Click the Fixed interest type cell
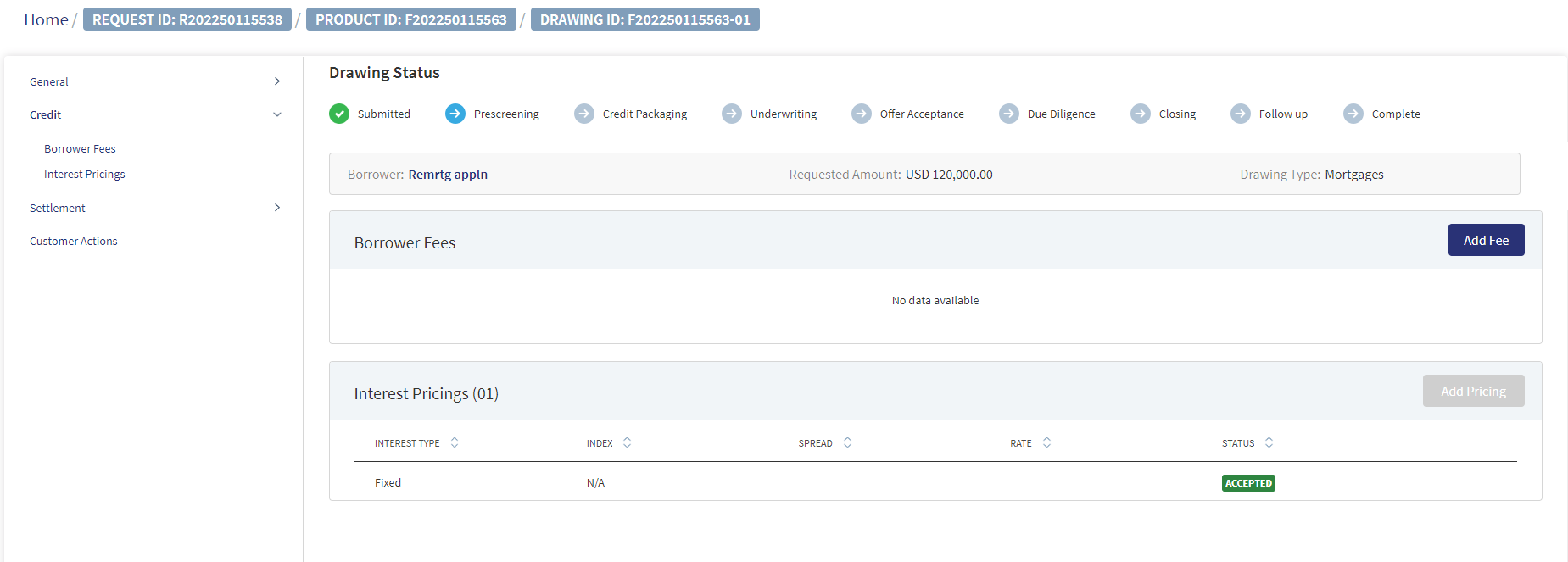The height and width of the screenshot is (562, 1568). [x=388, y=483]
